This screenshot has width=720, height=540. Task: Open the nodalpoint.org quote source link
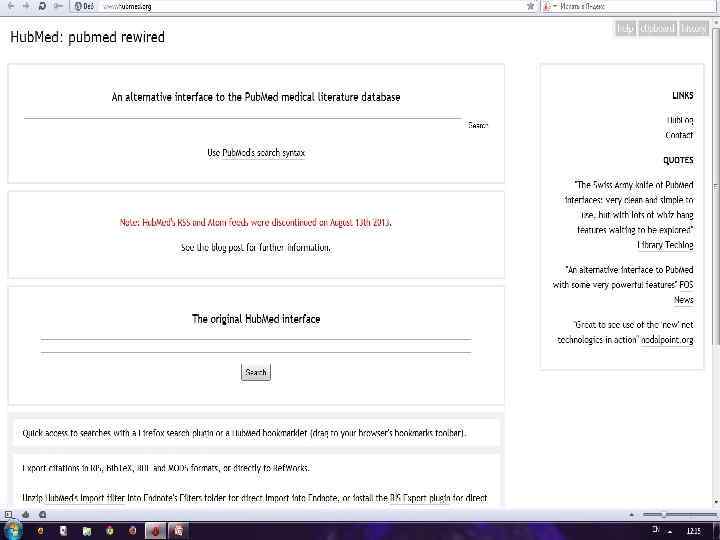click(667, 340)
